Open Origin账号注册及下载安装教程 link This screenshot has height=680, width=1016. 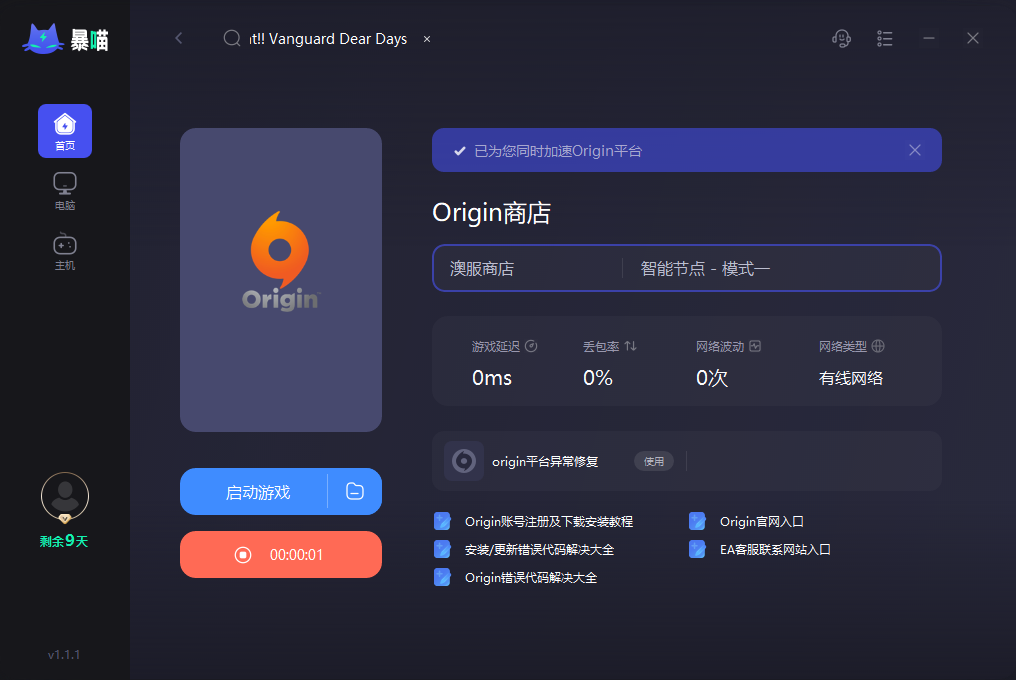(x=549, y=521)
